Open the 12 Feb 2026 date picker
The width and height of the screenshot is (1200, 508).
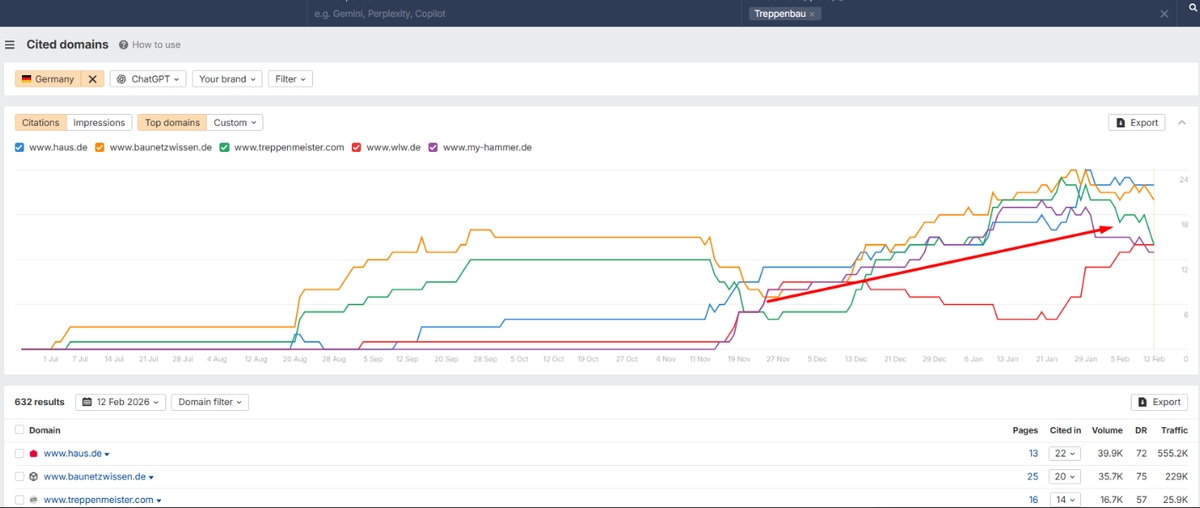click(119, 402)
